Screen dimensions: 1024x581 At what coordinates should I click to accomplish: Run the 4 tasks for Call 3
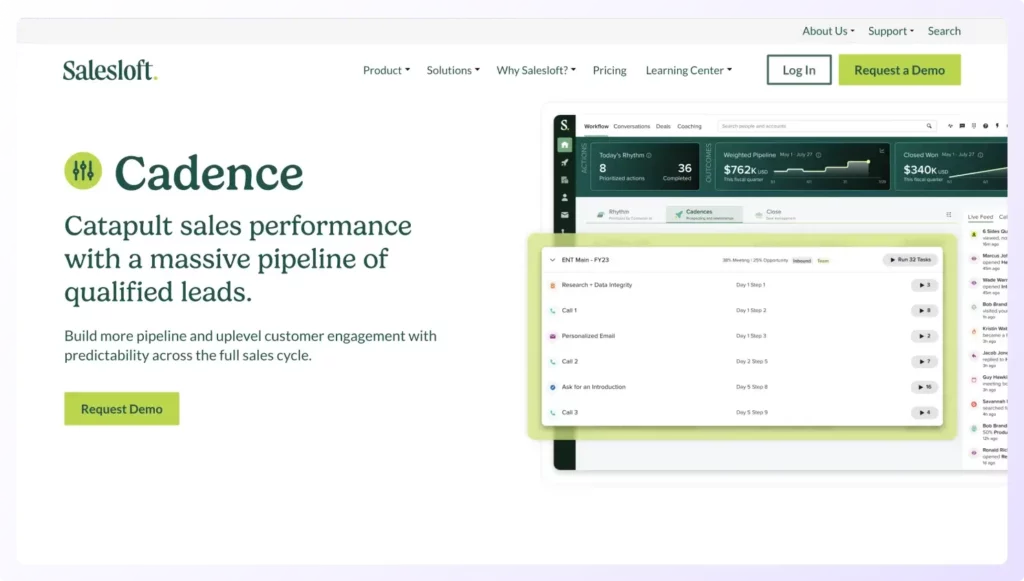click(x=924, y=413)
